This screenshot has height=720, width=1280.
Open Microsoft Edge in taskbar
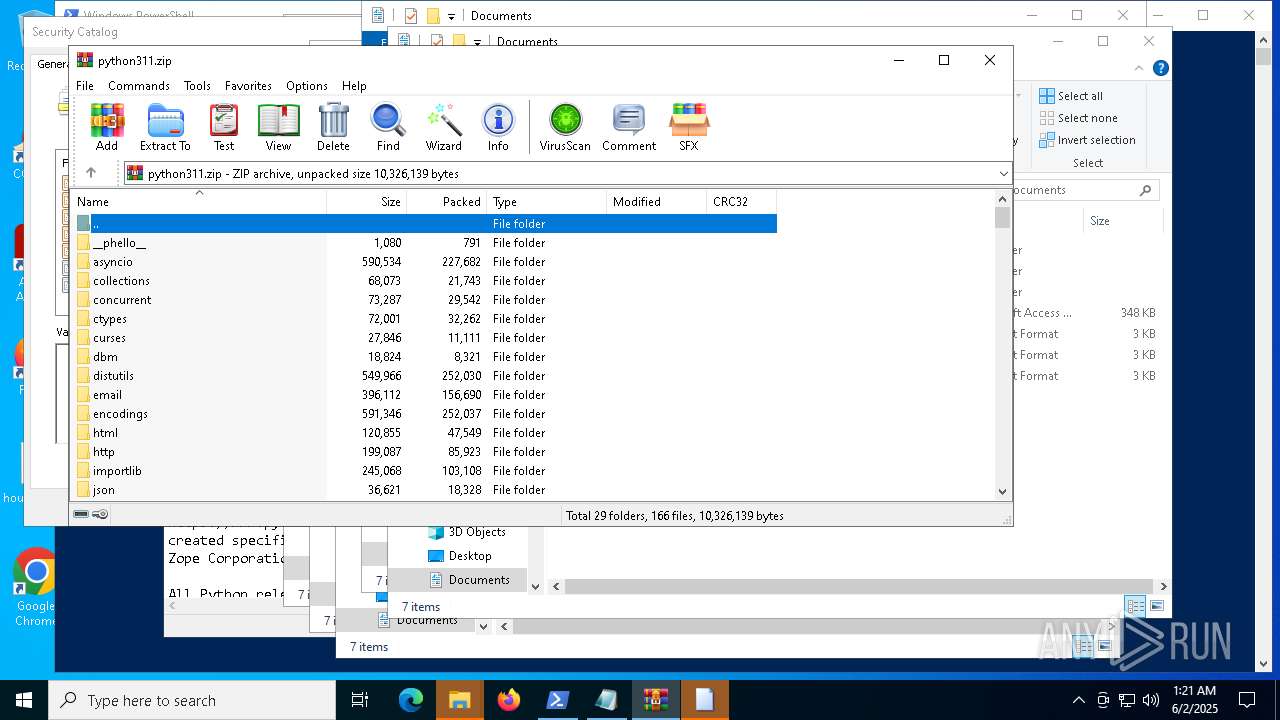(x=411, y=700)
